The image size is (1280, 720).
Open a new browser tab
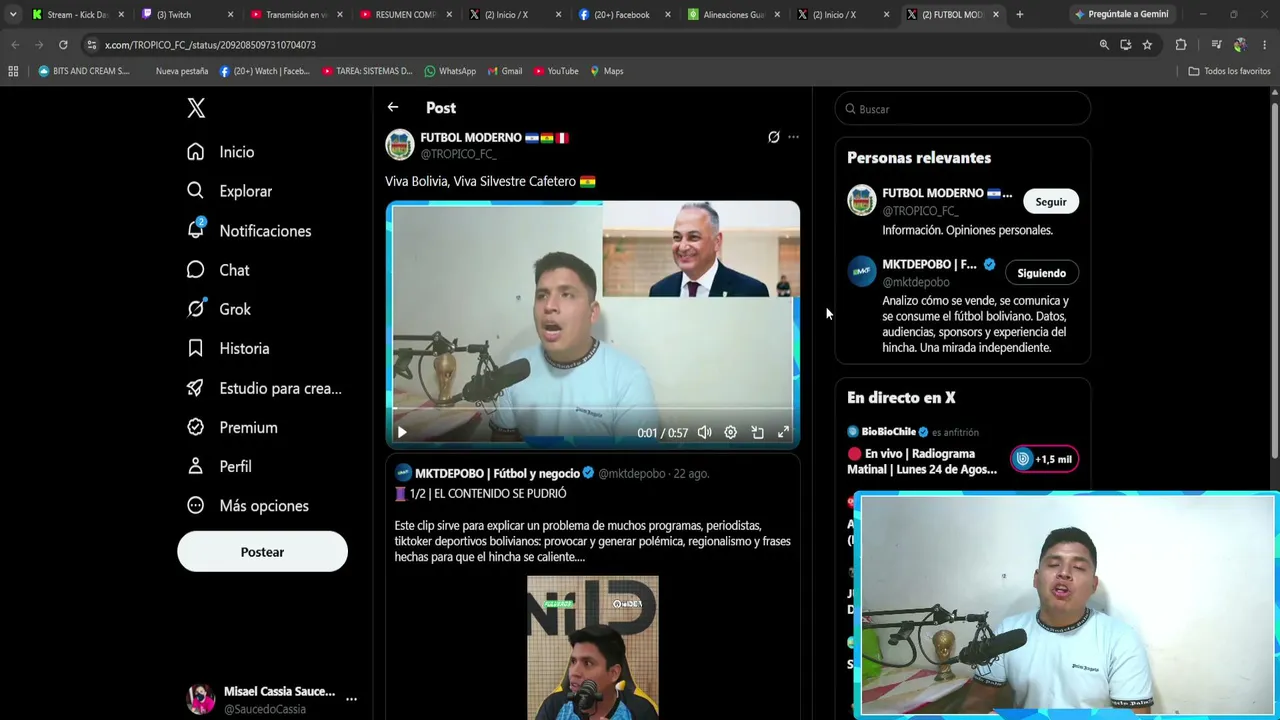pyautogui.click(x=1019, y=15)
